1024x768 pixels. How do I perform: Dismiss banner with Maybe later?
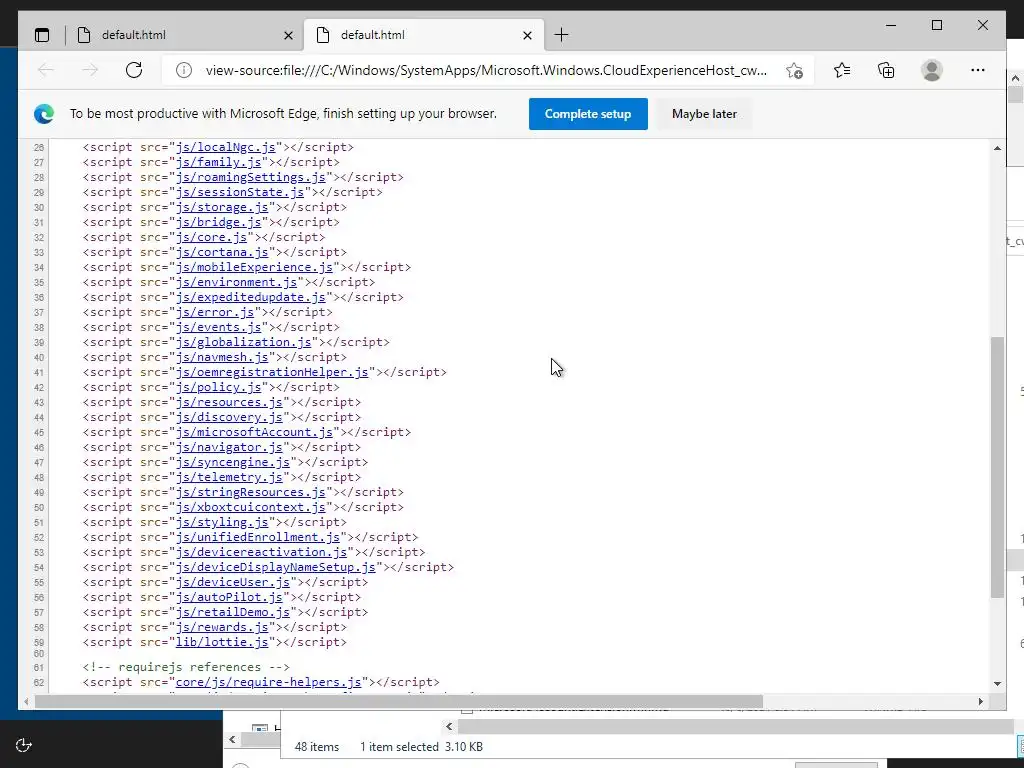[704, 114]
